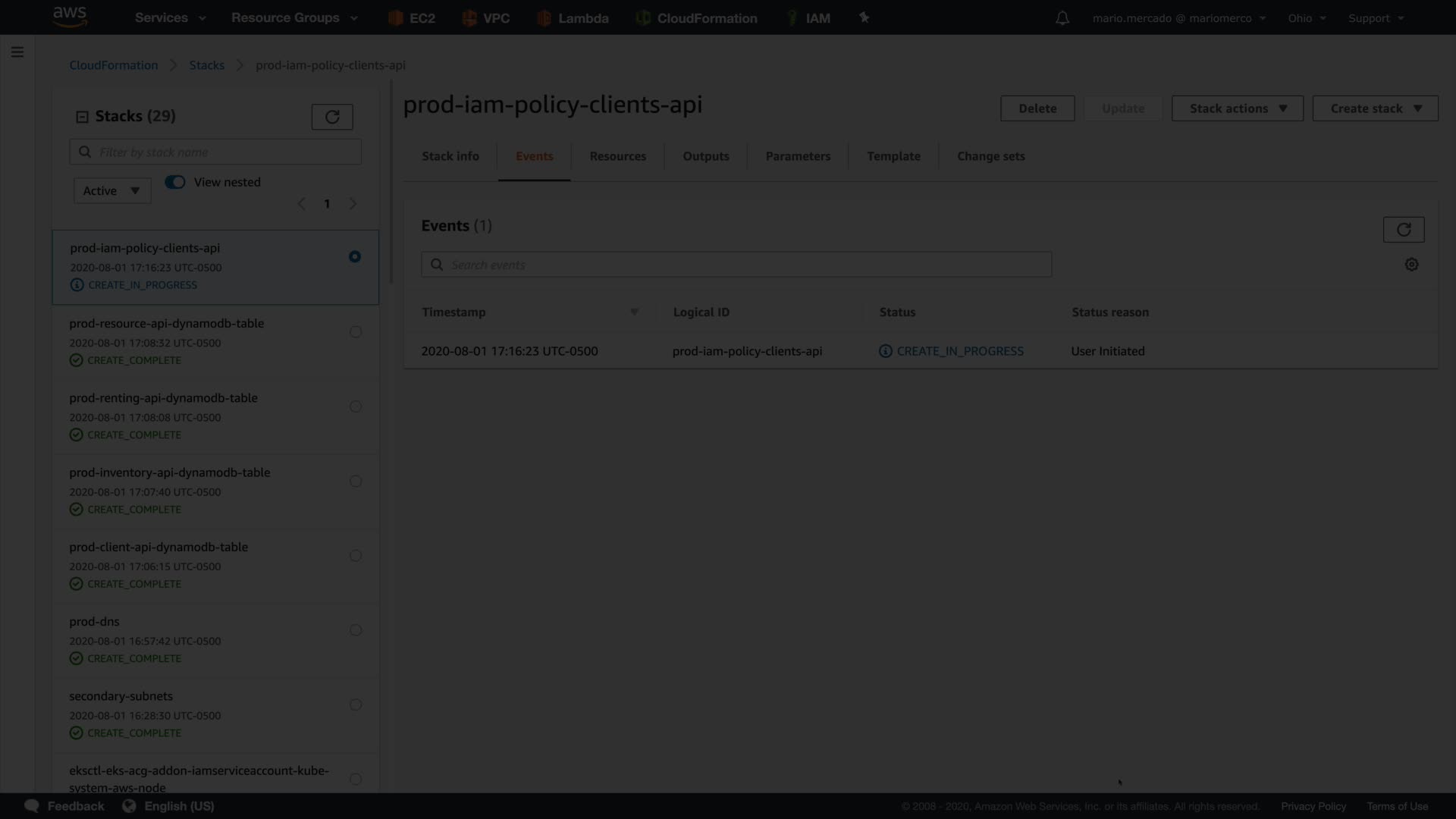The image size is (1456, 819).
Task: Refresh the stacks list
Action: click(332, 117)
